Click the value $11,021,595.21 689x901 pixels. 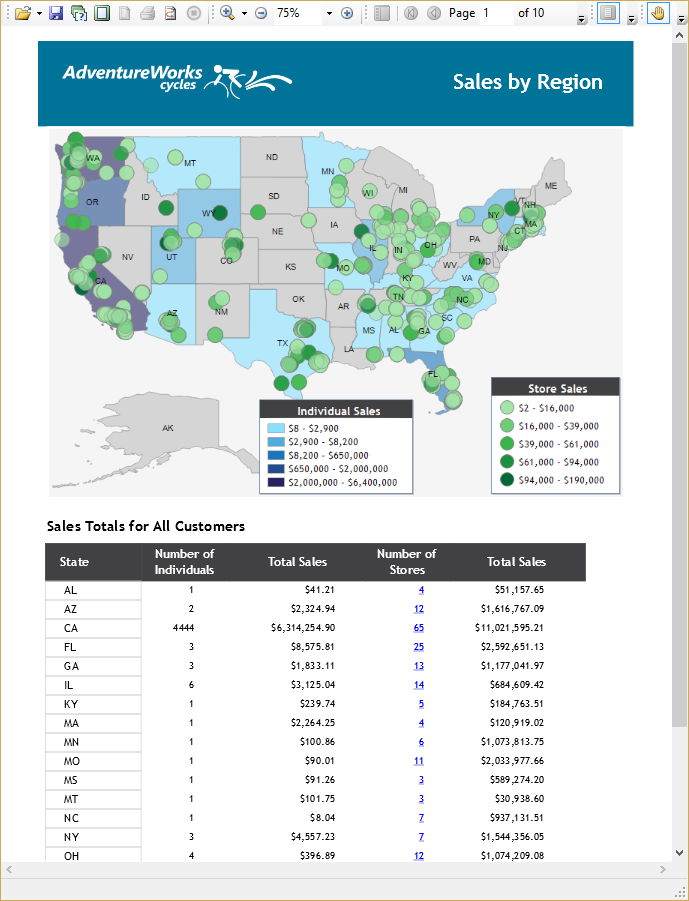509,627
